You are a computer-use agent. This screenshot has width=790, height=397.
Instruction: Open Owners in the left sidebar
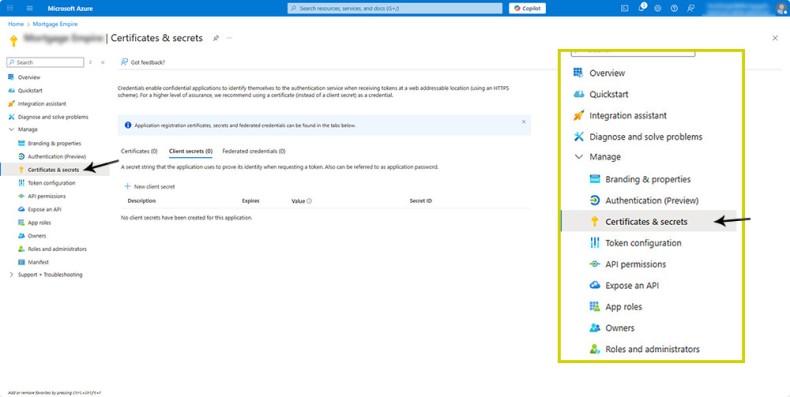37,236
